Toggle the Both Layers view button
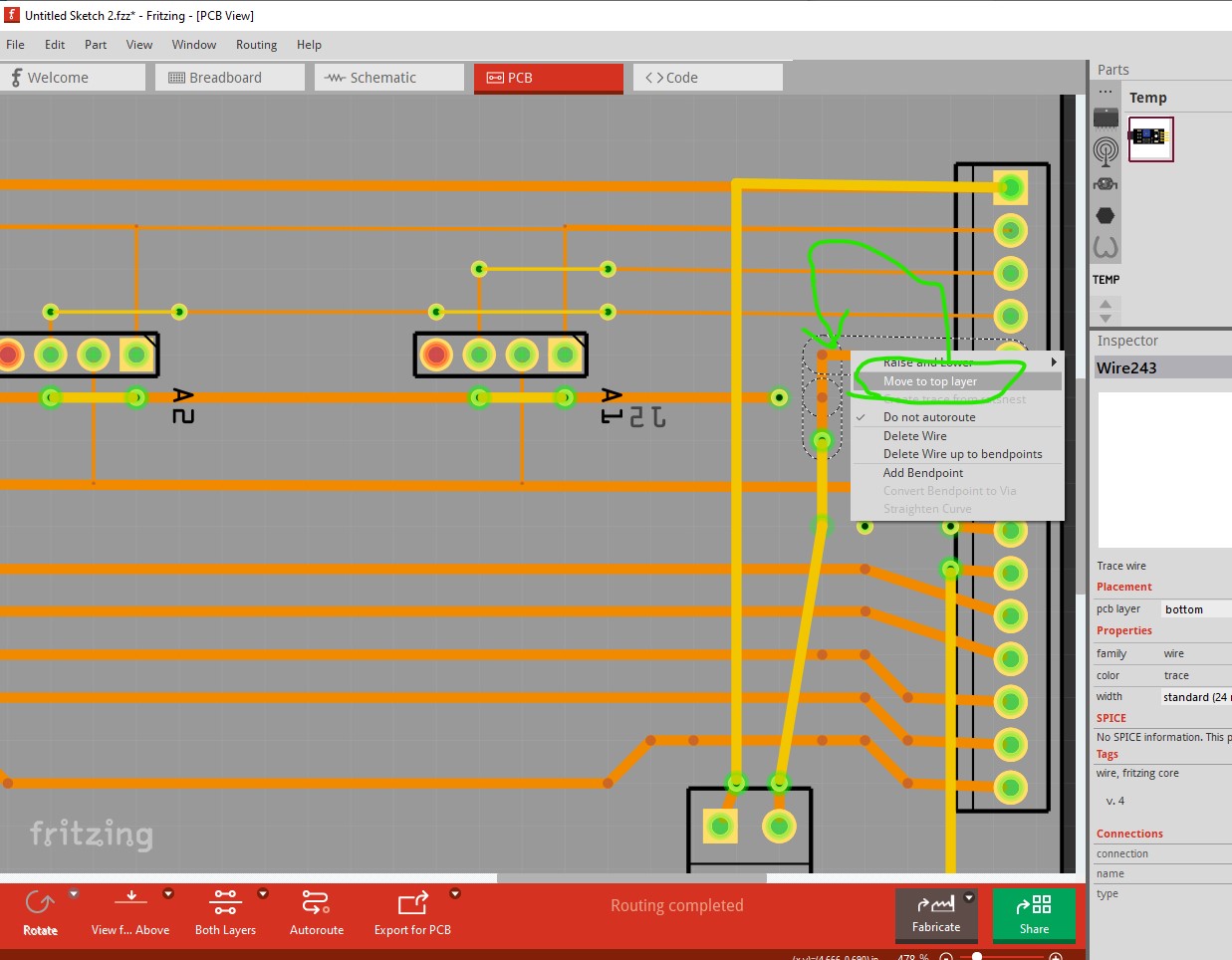This screenshot has width=1232, height=960. [x=225, y=903]
